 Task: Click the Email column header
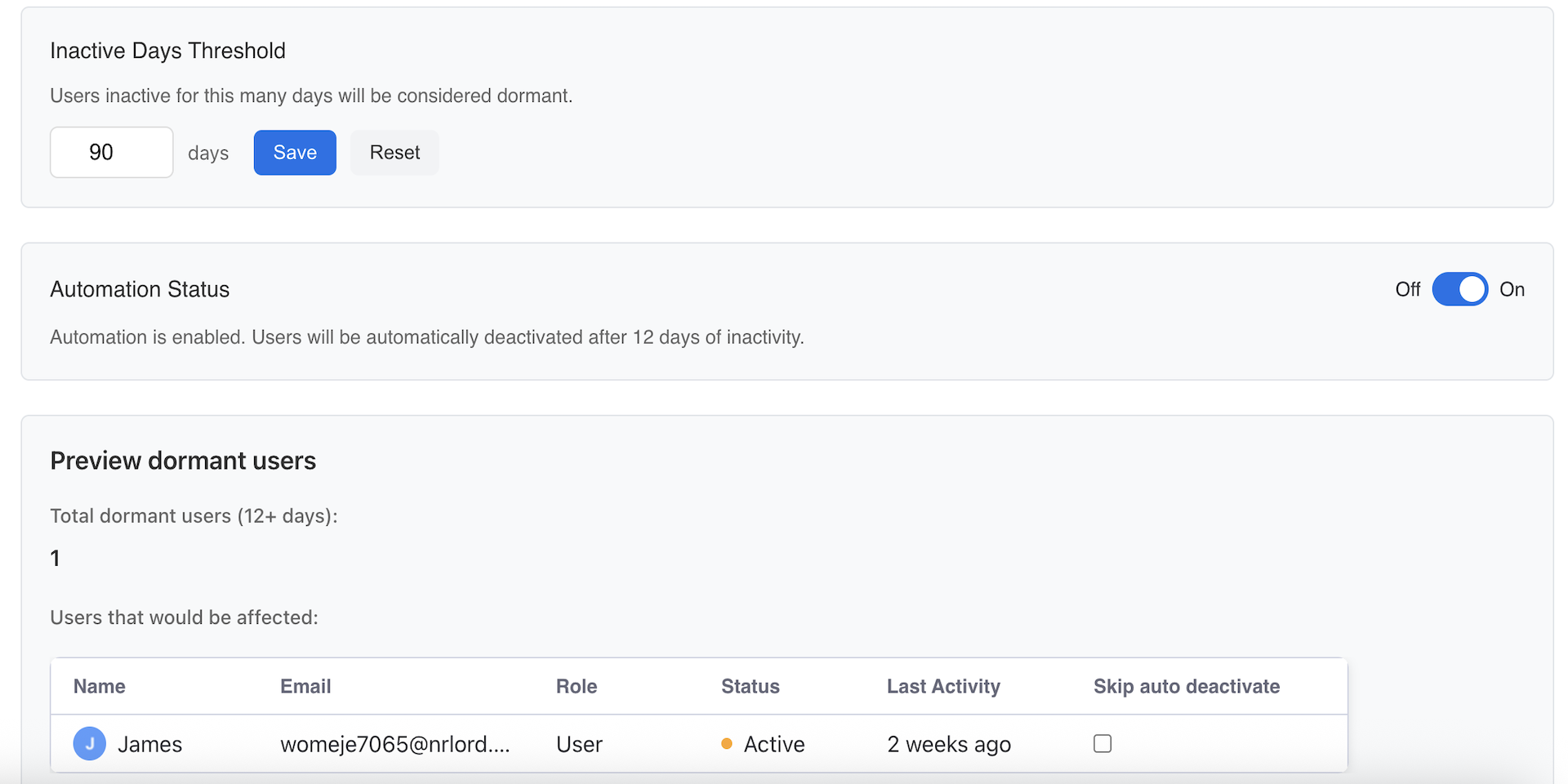point(305,687)
